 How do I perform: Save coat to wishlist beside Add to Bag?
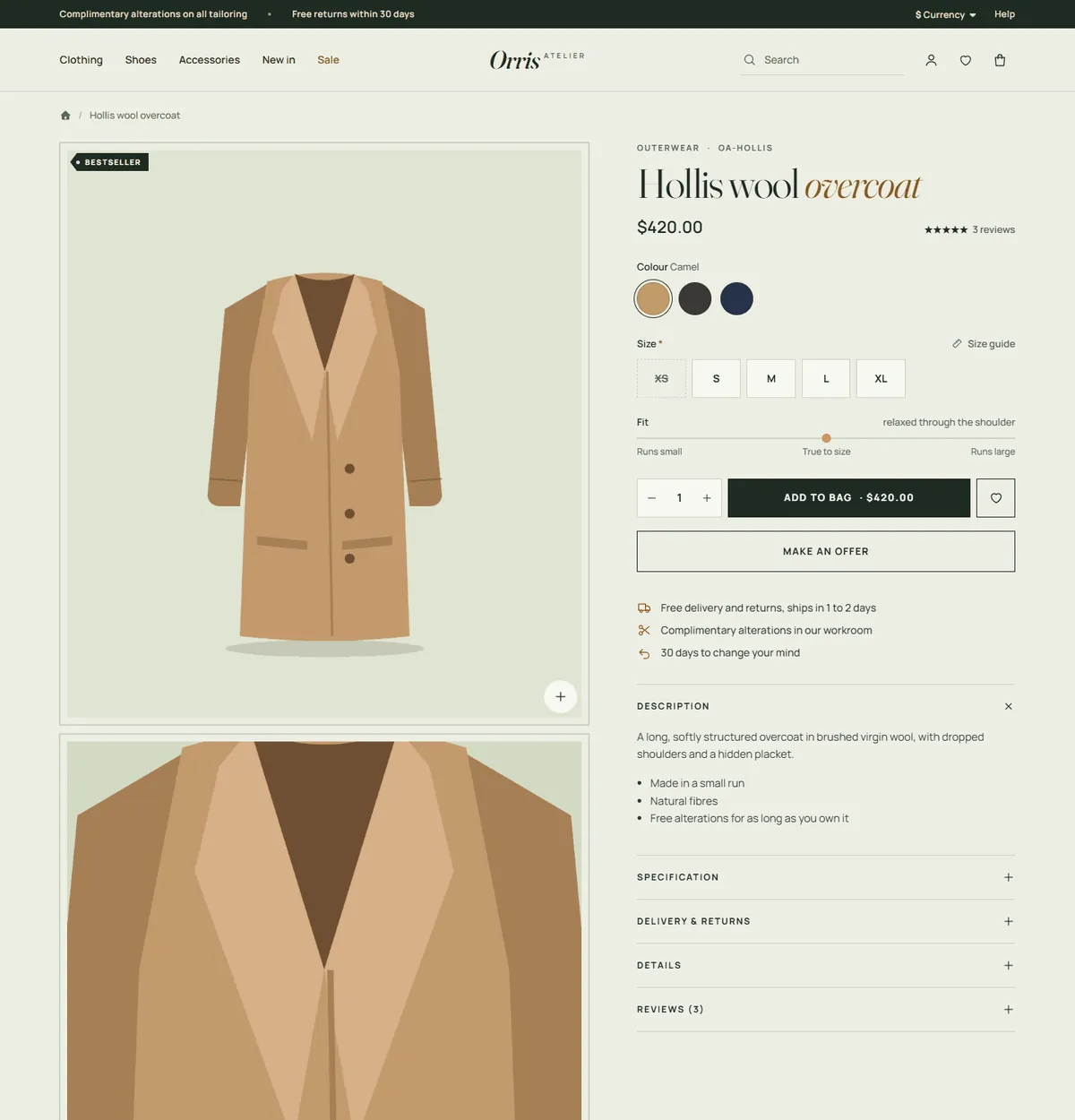point(996,498)
